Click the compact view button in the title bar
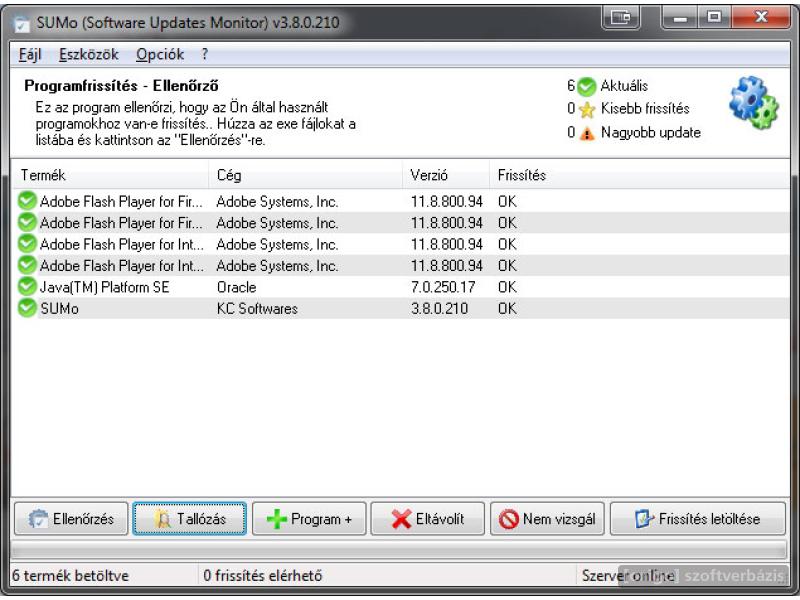Screen dimensions: 800x600 tap(620, 18)
